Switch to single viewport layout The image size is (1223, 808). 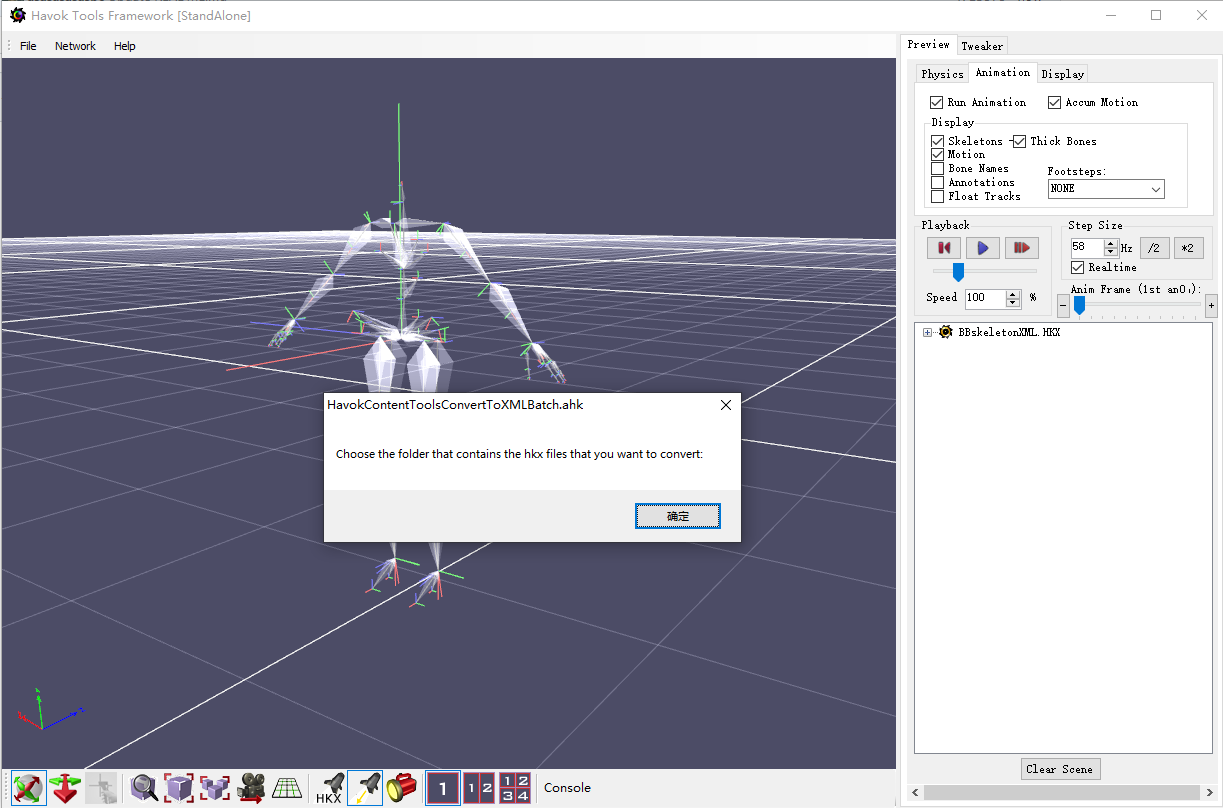coord(443,788)
